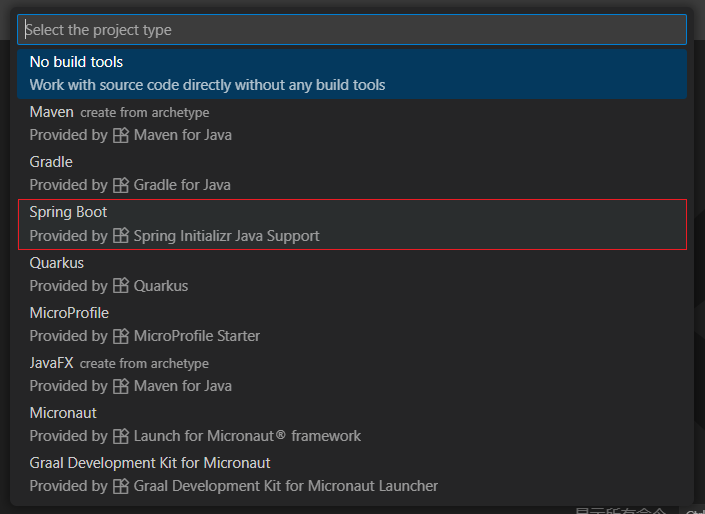The width and height of the screenshot is (705, 514).
Task: Click extension icon beside 'Graal Development Kit for Micronaut Launcher'
Action: coord(120,486)
